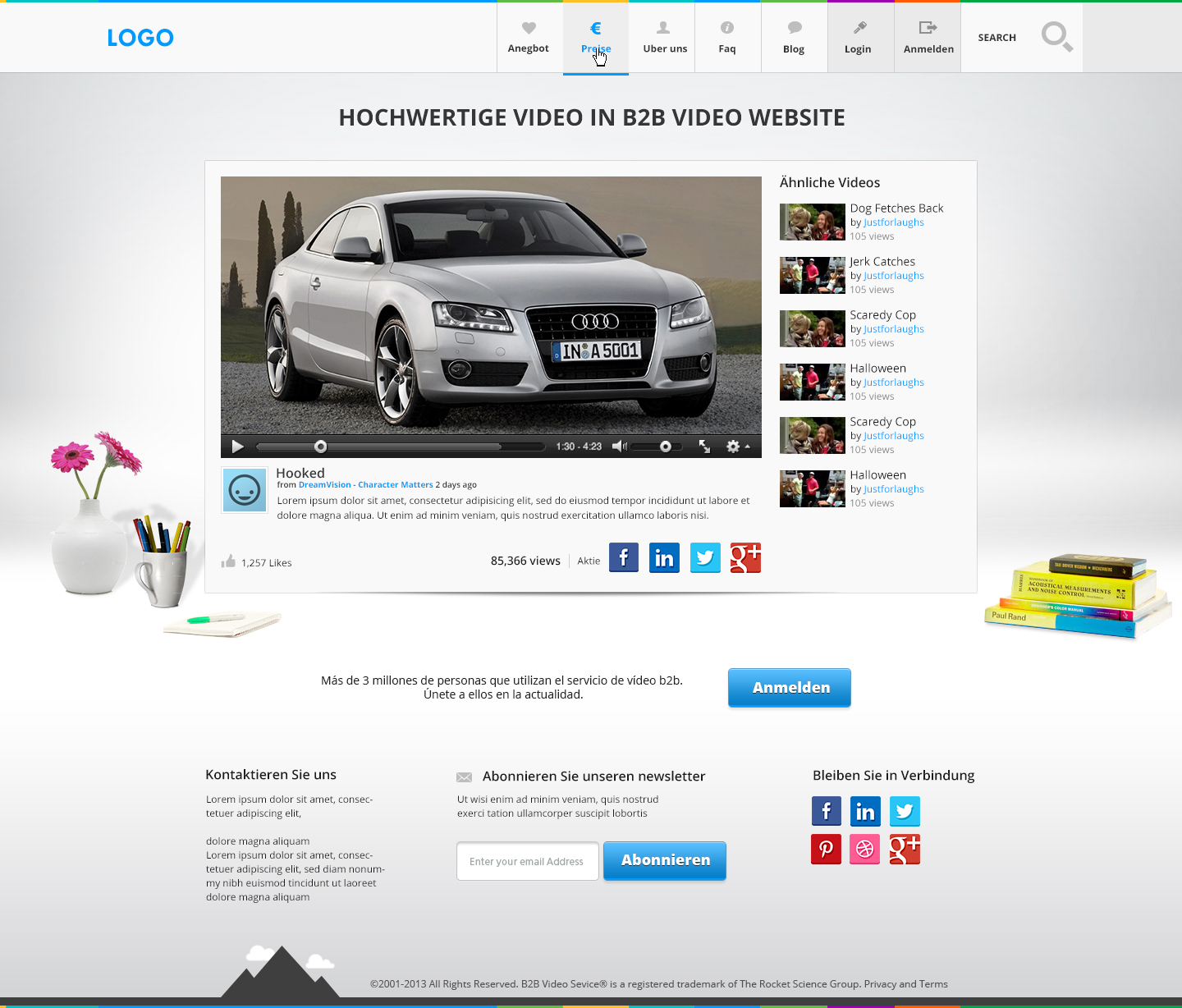The image size is (1182, 1008).
Task: Click the email address input field
Action: coord(528,861)
